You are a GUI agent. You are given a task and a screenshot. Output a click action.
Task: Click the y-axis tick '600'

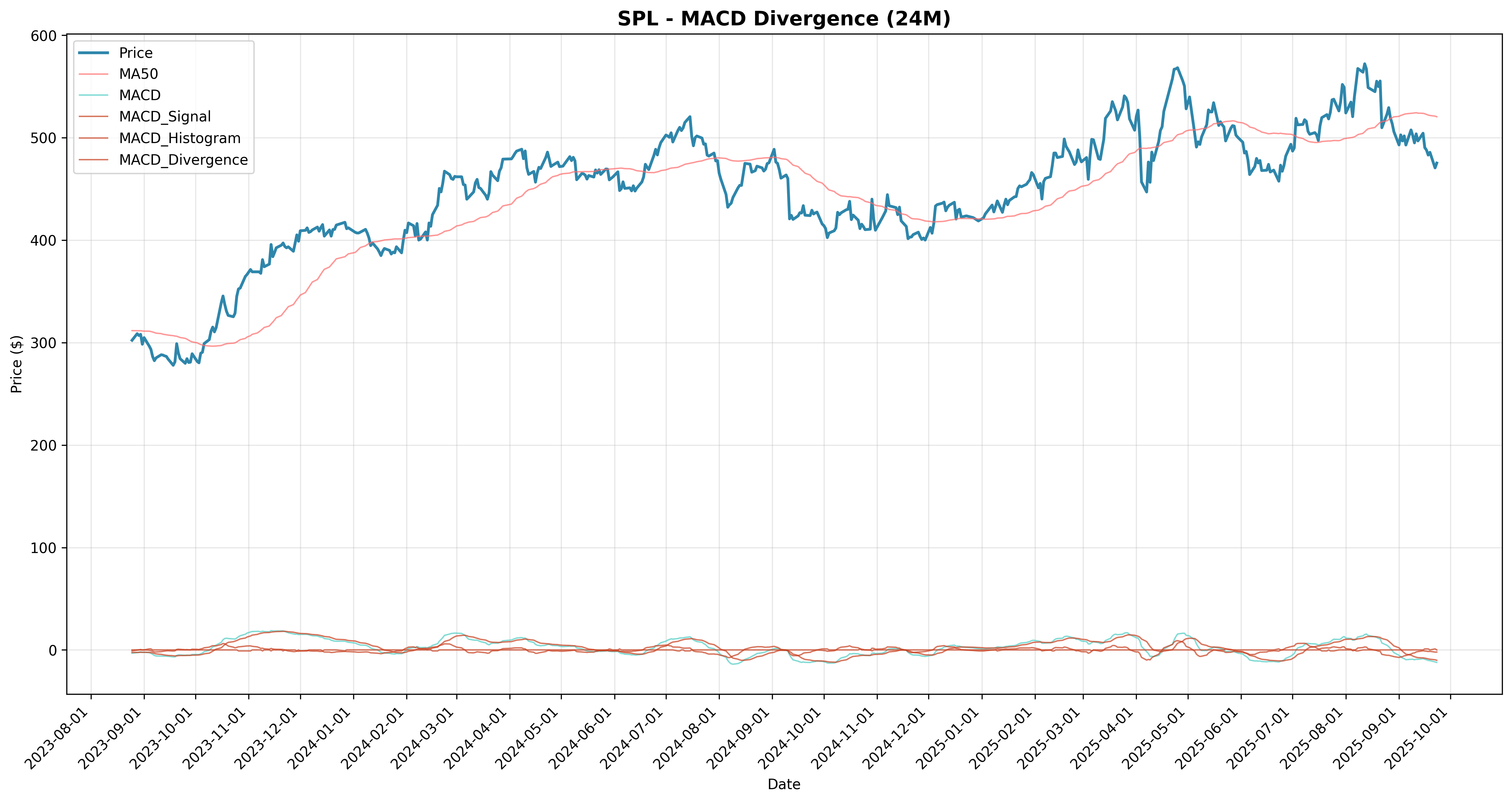(43, 36)
